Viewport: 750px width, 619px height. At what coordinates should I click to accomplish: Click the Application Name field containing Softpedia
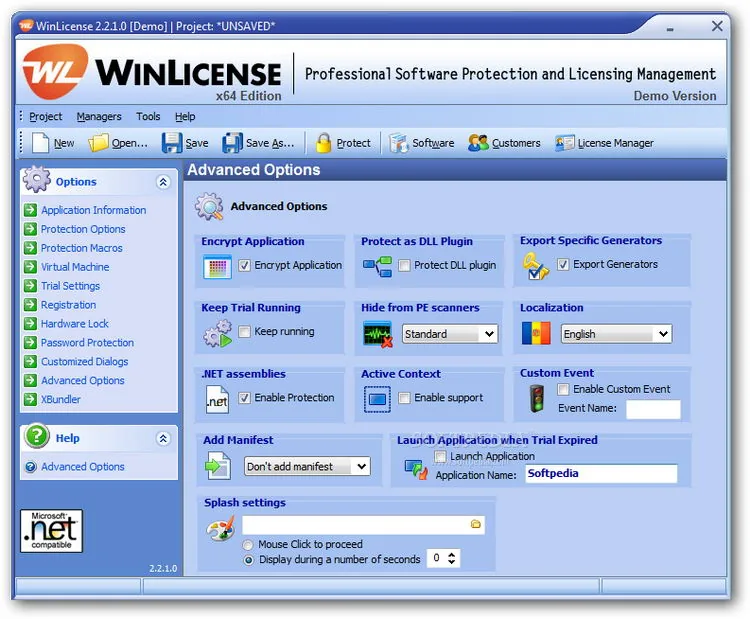point(601,474)
